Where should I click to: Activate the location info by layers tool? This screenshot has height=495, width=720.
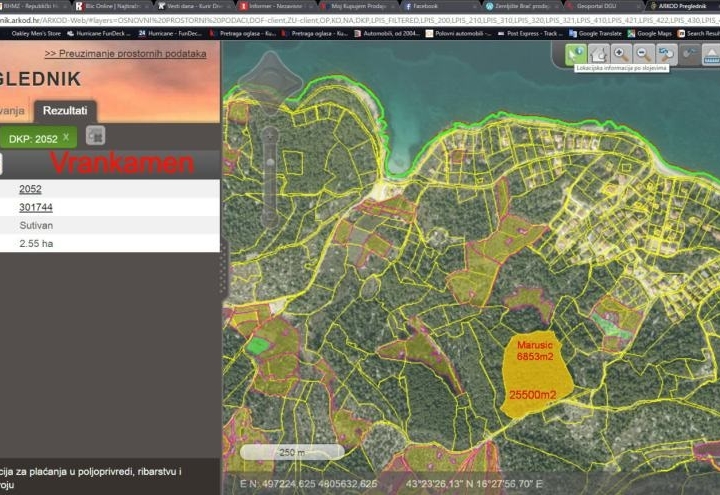point(576,54)
